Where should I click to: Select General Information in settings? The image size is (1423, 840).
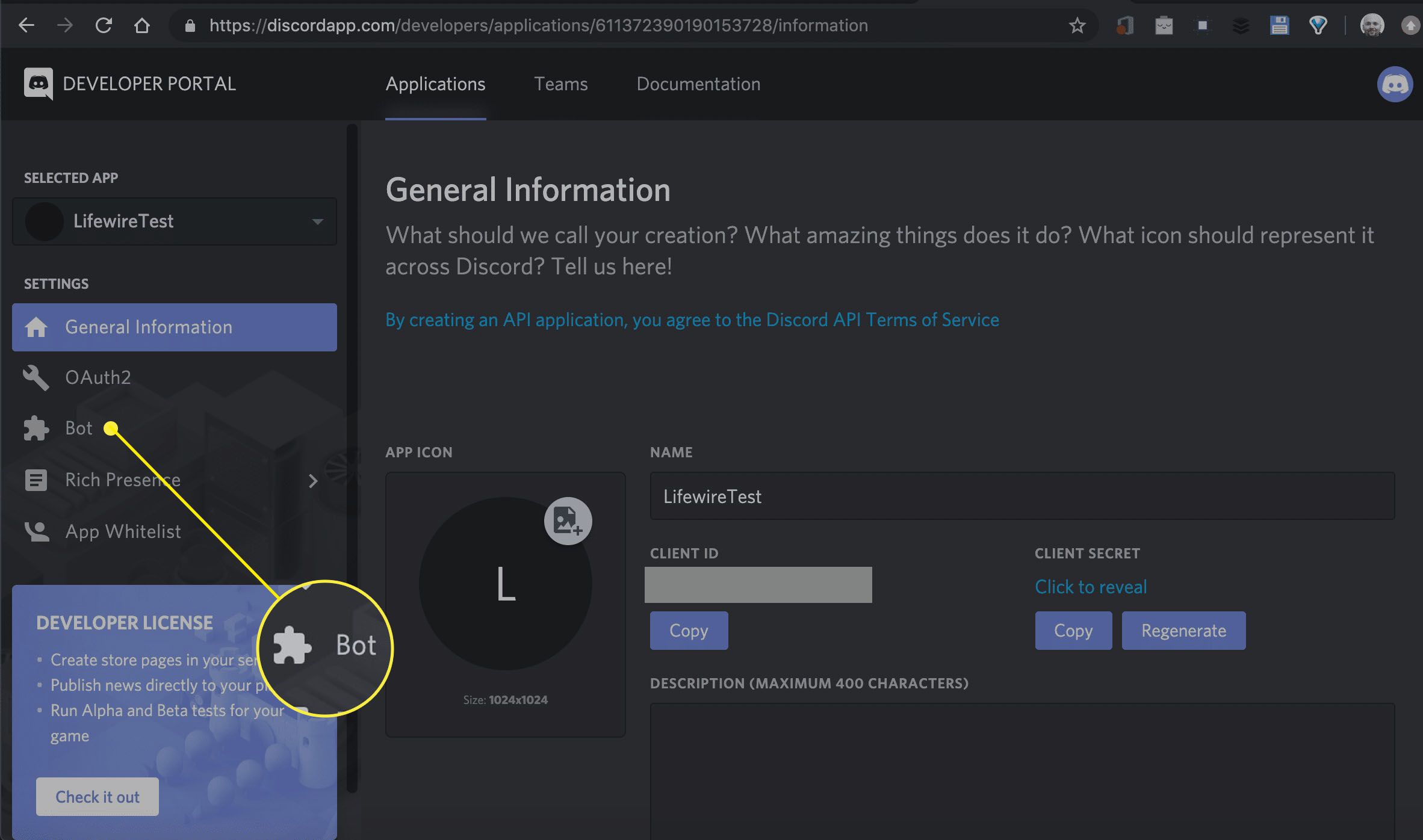point(175,327)
